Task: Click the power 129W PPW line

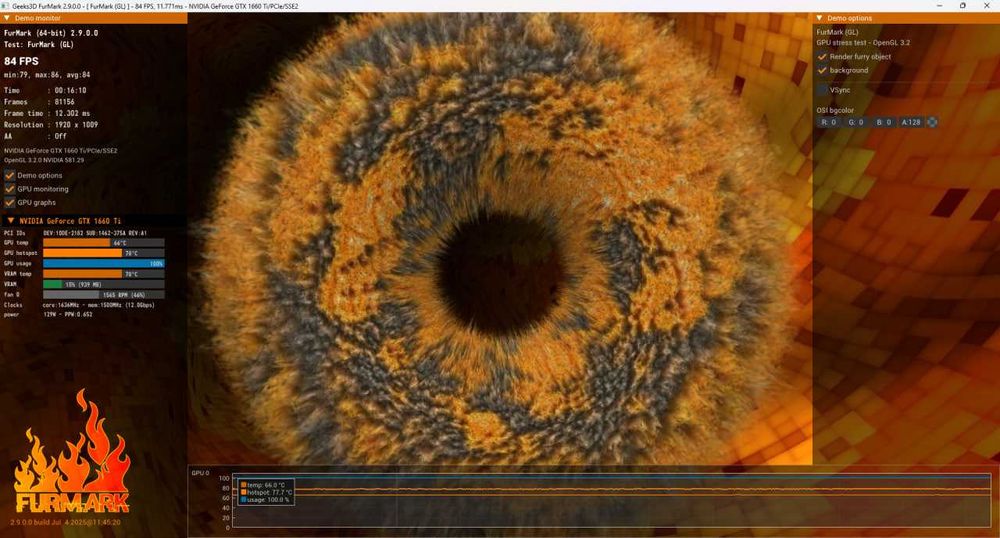Action: (x=48, y=314)
